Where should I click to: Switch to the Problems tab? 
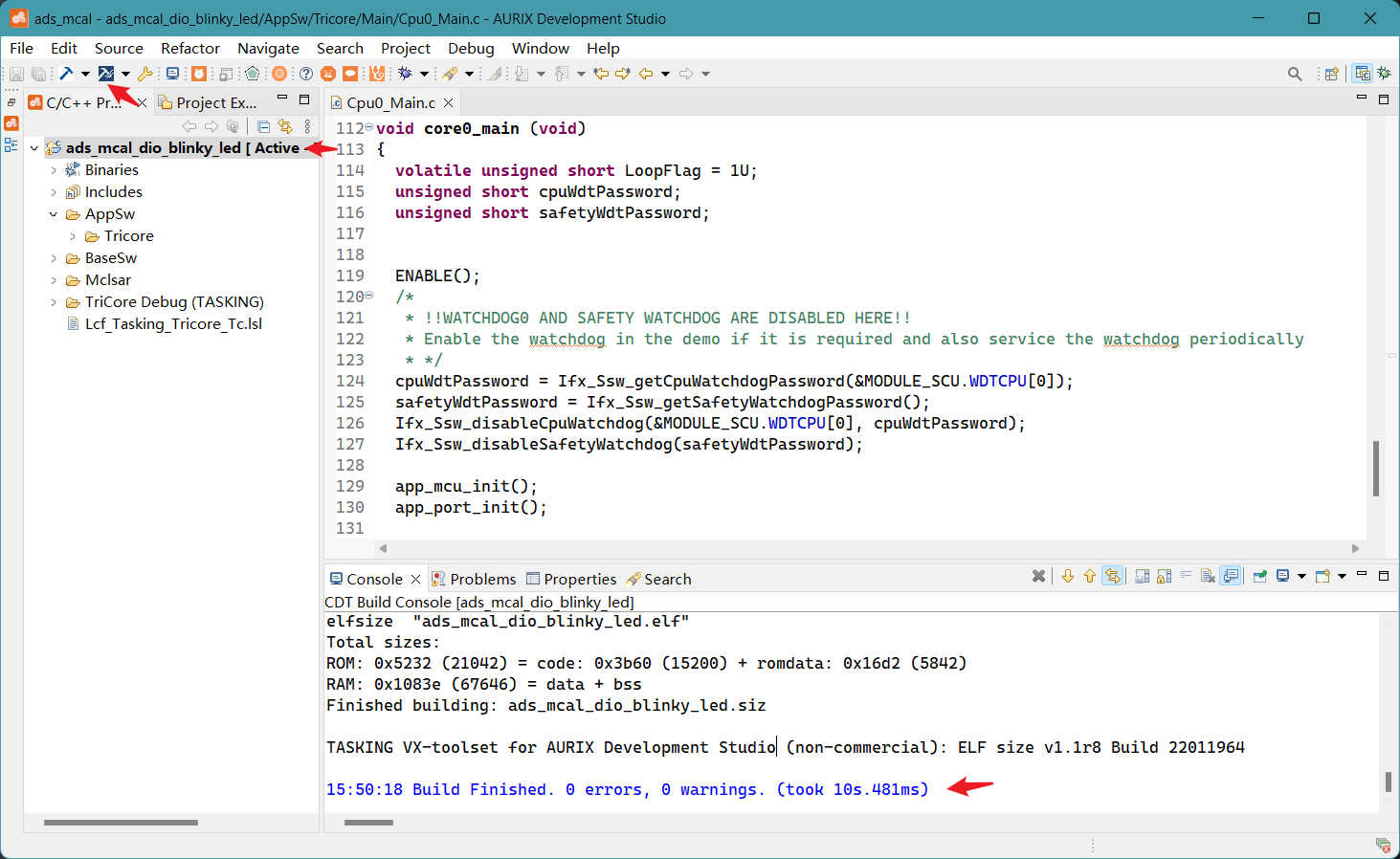coord(474,579)
